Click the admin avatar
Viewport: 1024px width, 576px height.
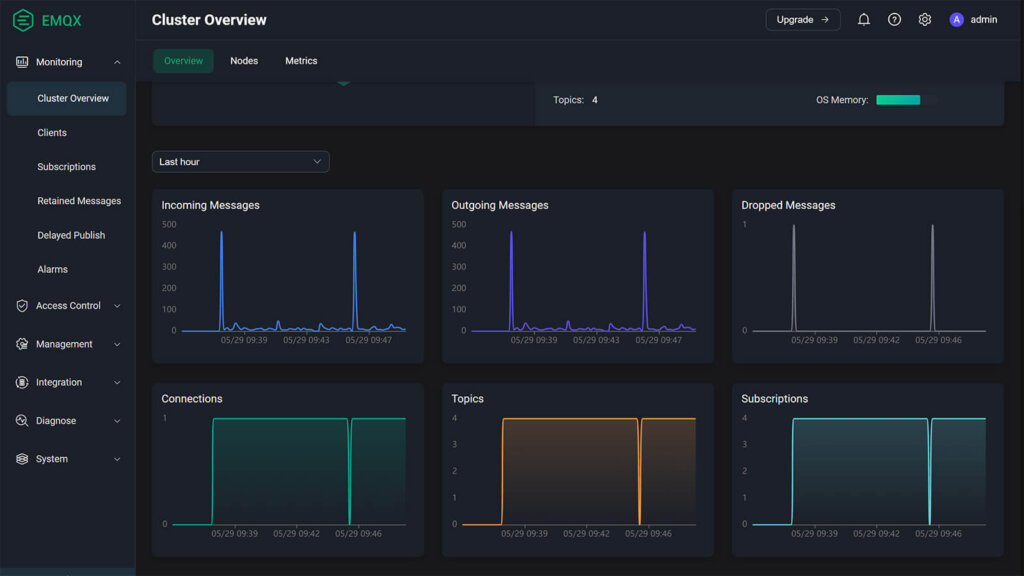click(x=957, y=19)
